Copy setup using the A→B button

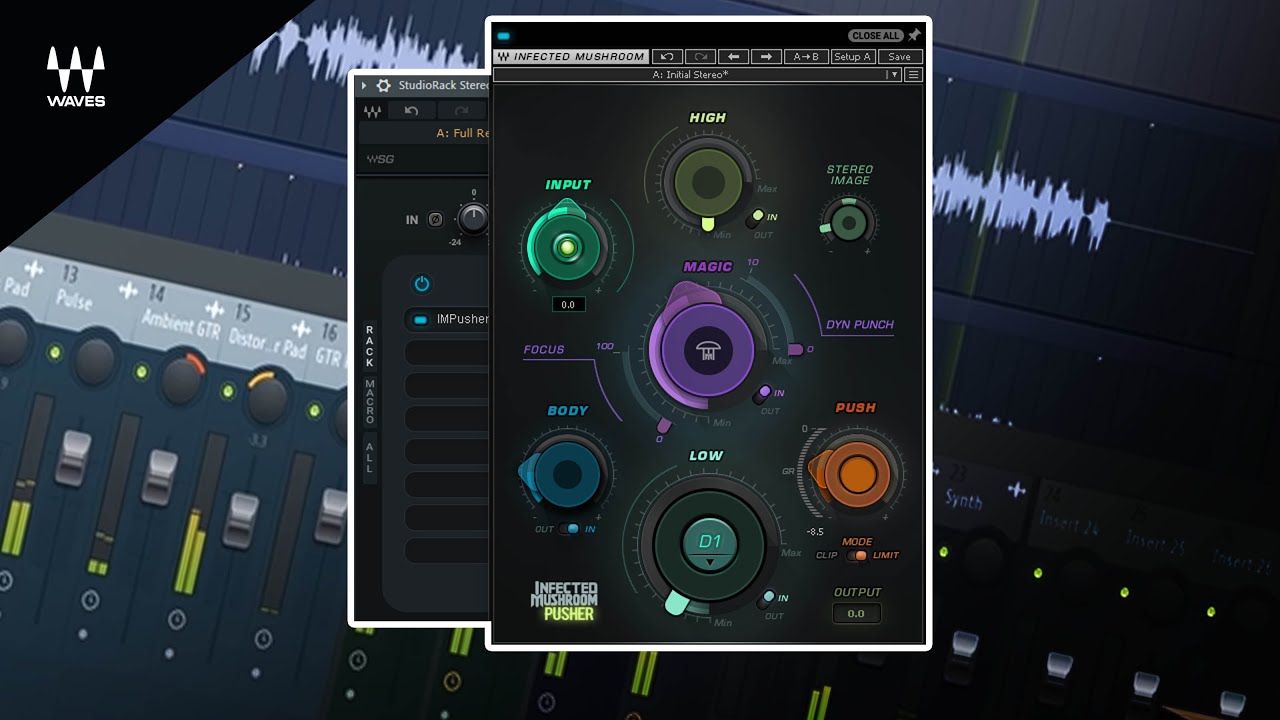pyautogui.click(x=806, y=57)
